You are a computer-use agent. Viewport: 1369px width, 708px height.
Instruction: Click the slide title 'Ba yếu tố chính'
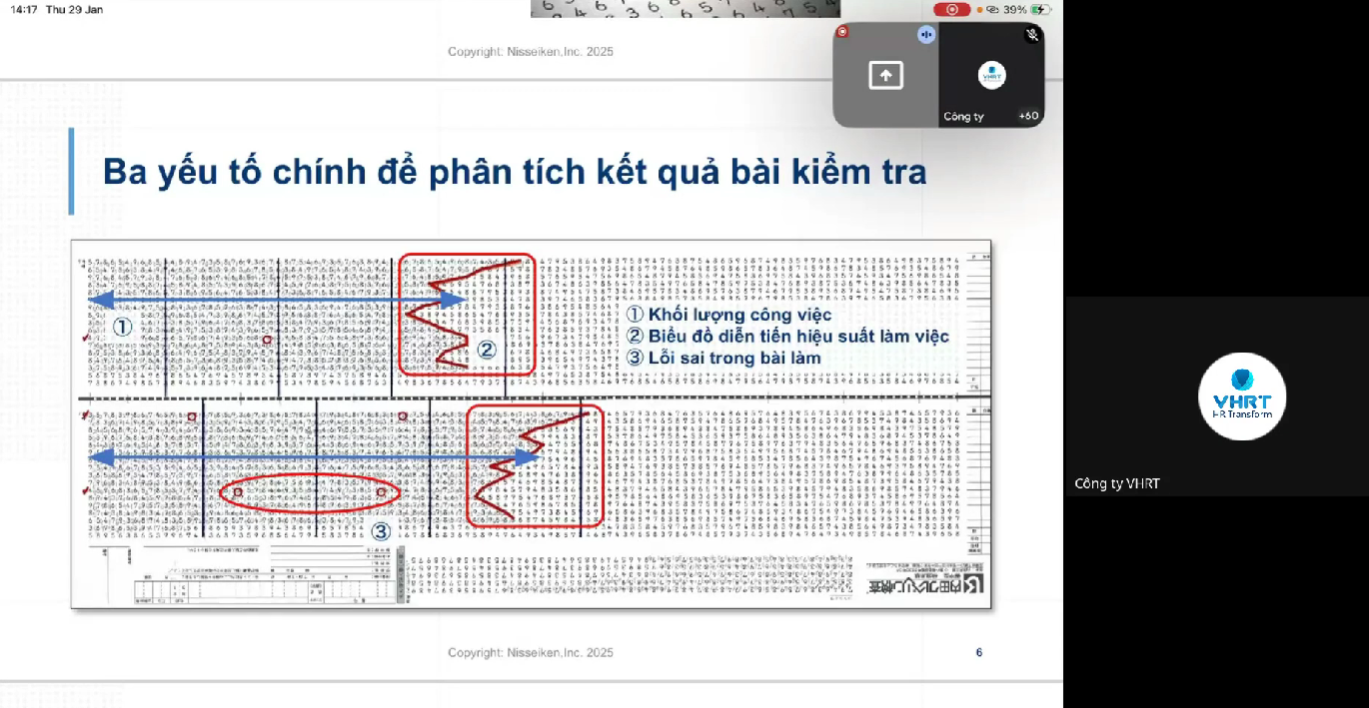pyautogui.click(x=514, y=172)
